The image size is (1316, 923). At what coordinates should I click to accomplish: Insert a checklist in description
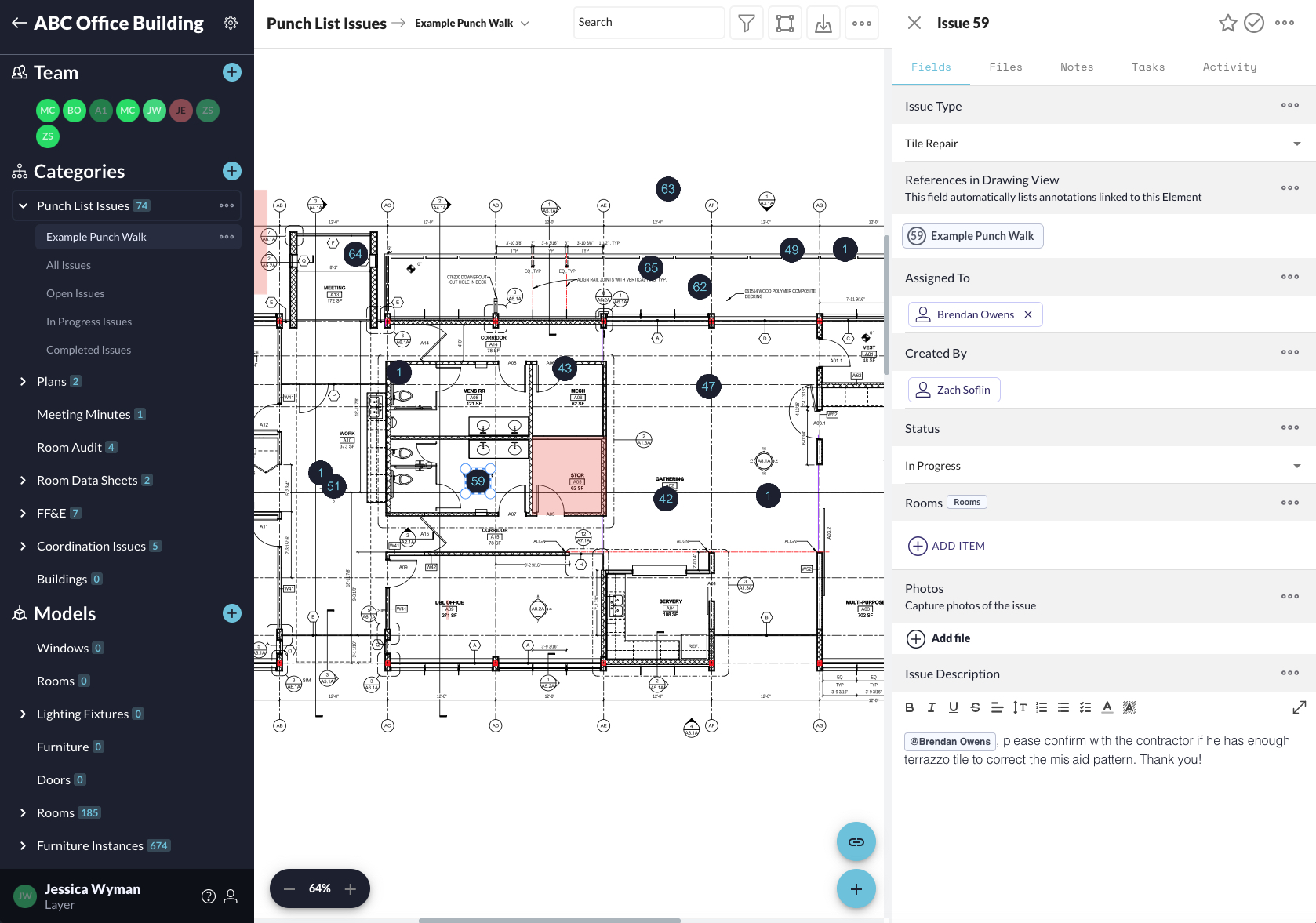pyautogui.click(x=1085, y=707)
